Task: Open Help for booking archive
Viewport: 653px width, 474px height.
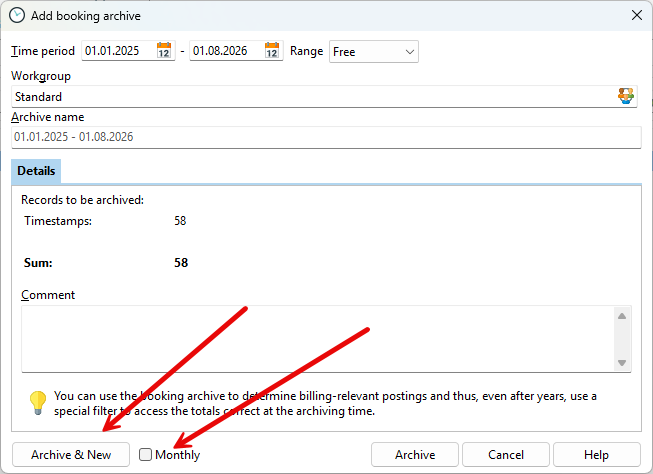Action: pos(596,455)
